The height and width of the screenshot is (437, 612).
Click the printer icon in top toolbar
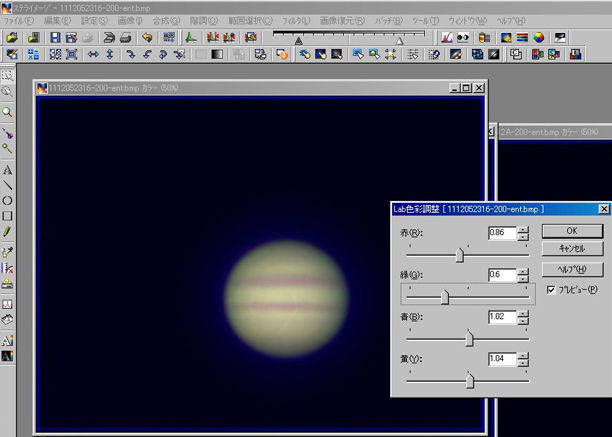pos(127,37)
